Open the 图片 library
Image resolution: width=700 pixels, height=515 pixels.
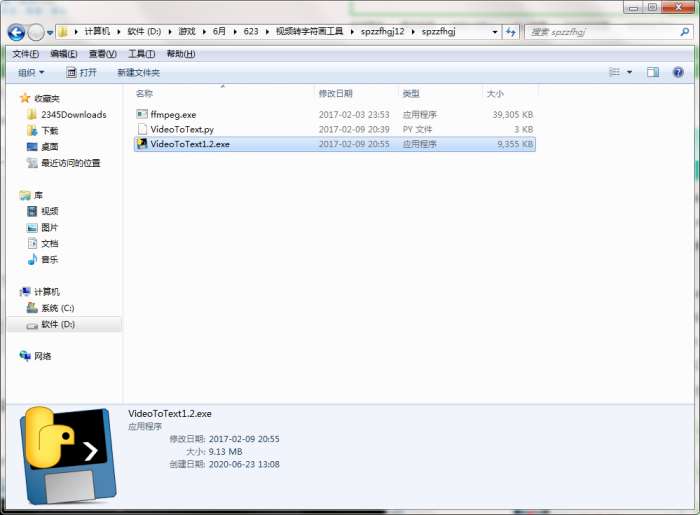coord(50,228)
